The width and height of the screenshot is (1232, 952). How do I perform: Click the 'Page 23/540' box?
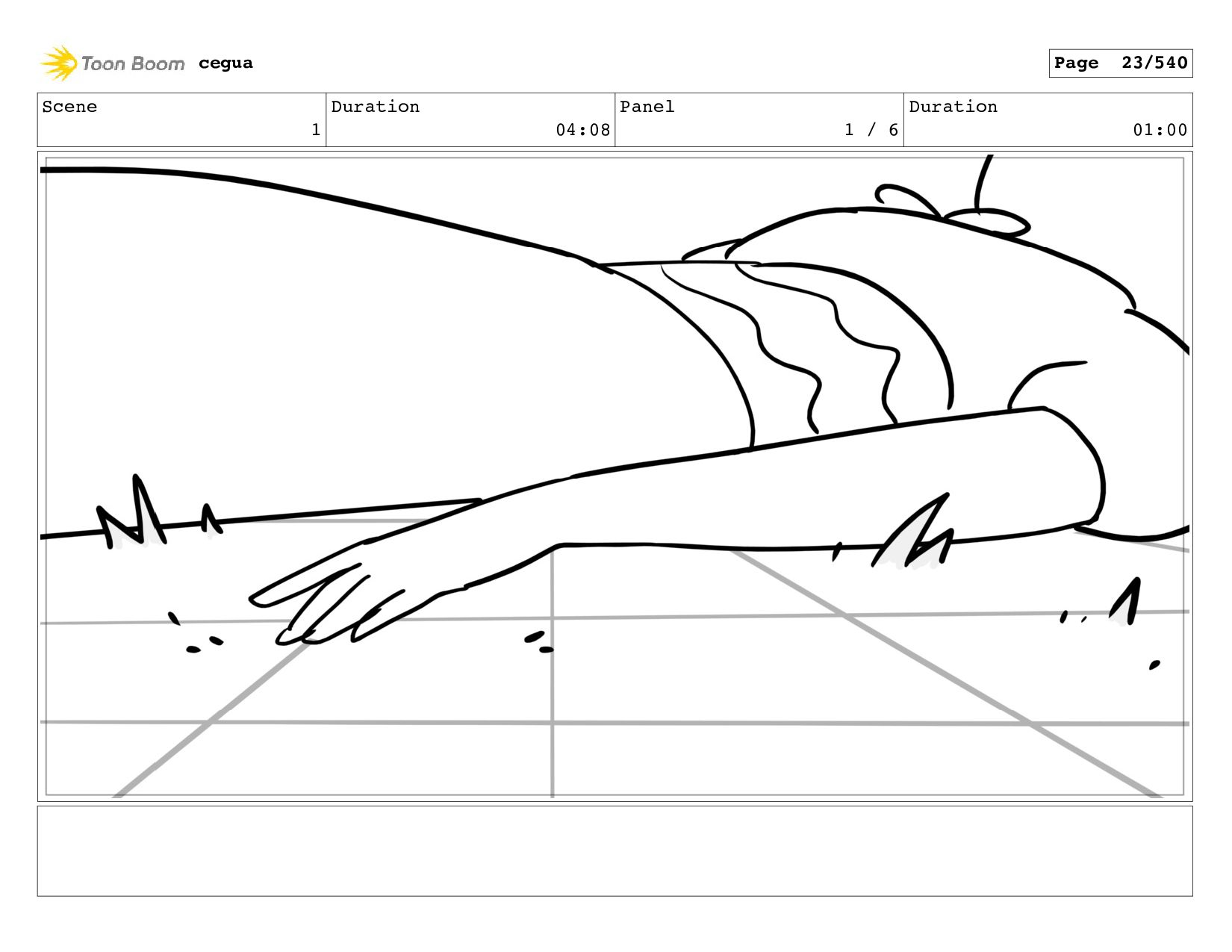click(x=1120, y=63)
